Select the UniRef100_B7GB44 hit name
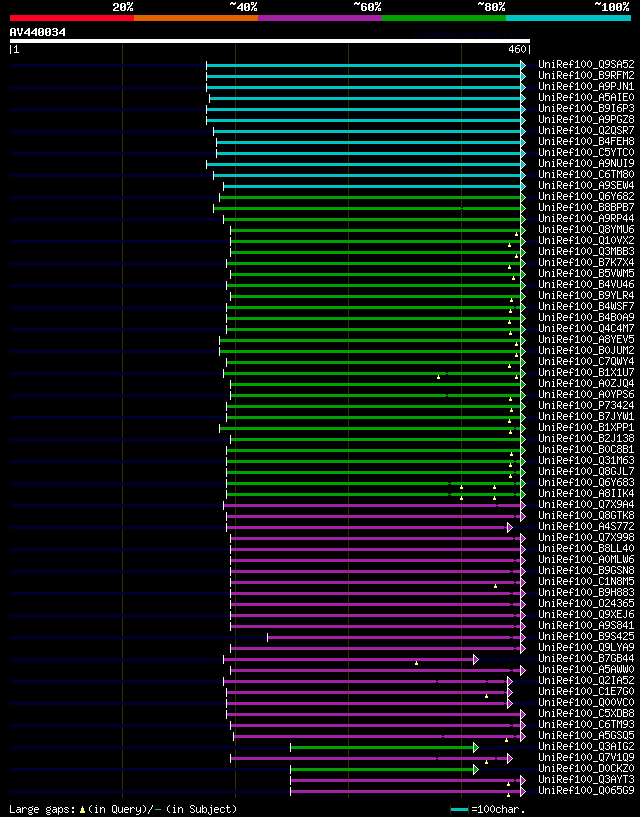Screen dimensions: 640x817 pyautogui.click(x=586, y=658)
